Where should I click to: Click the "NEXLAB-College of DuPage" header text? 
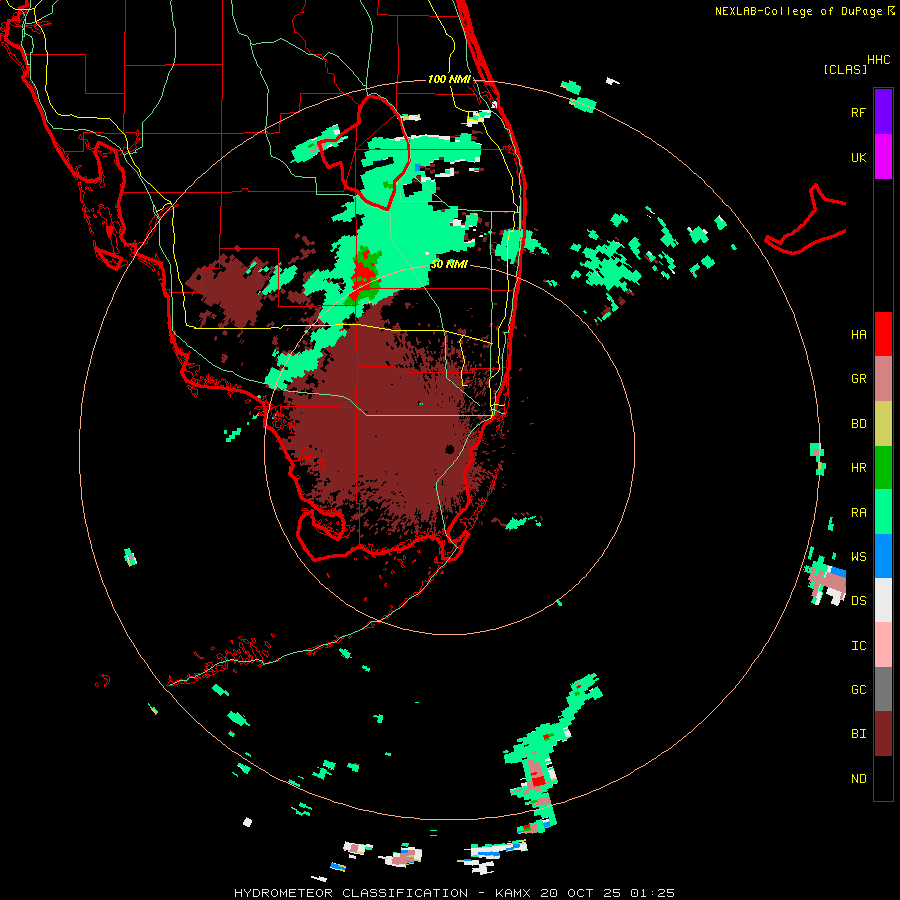click(798, 11)
